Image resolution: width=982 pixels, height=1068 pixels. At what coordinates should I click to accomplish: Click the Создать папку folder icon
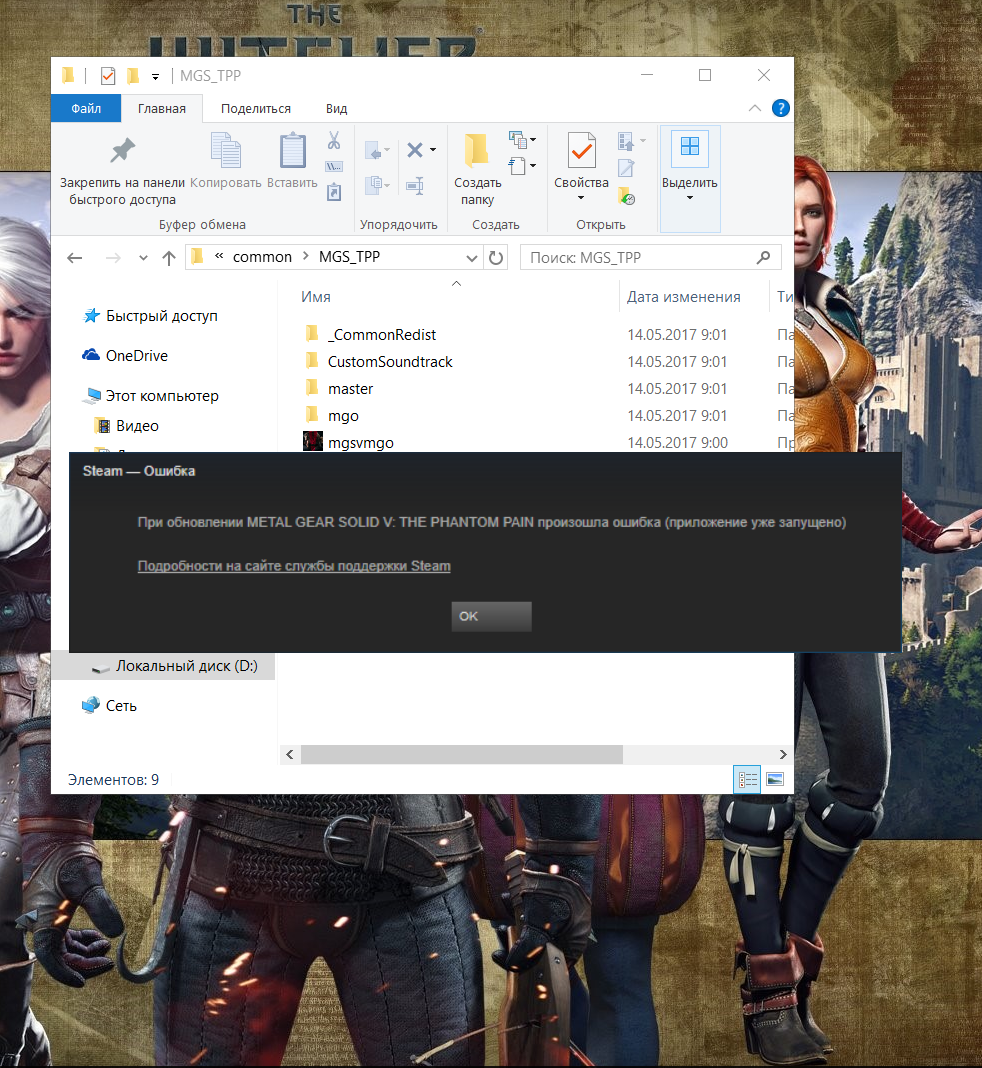[477, 151]
